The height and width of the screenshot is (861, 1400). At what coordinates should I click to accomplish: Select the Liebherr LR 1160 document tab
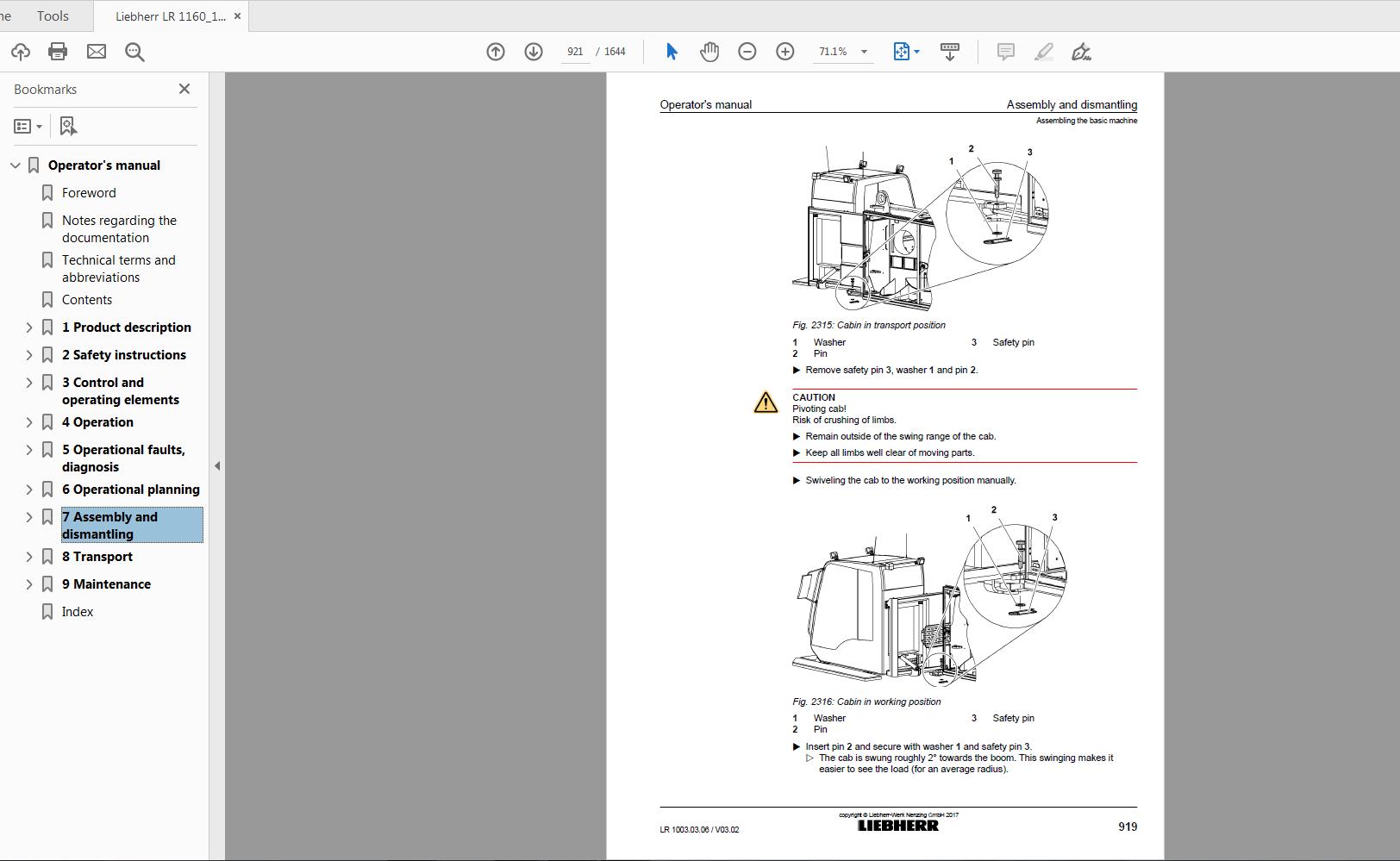coord(168,16)
